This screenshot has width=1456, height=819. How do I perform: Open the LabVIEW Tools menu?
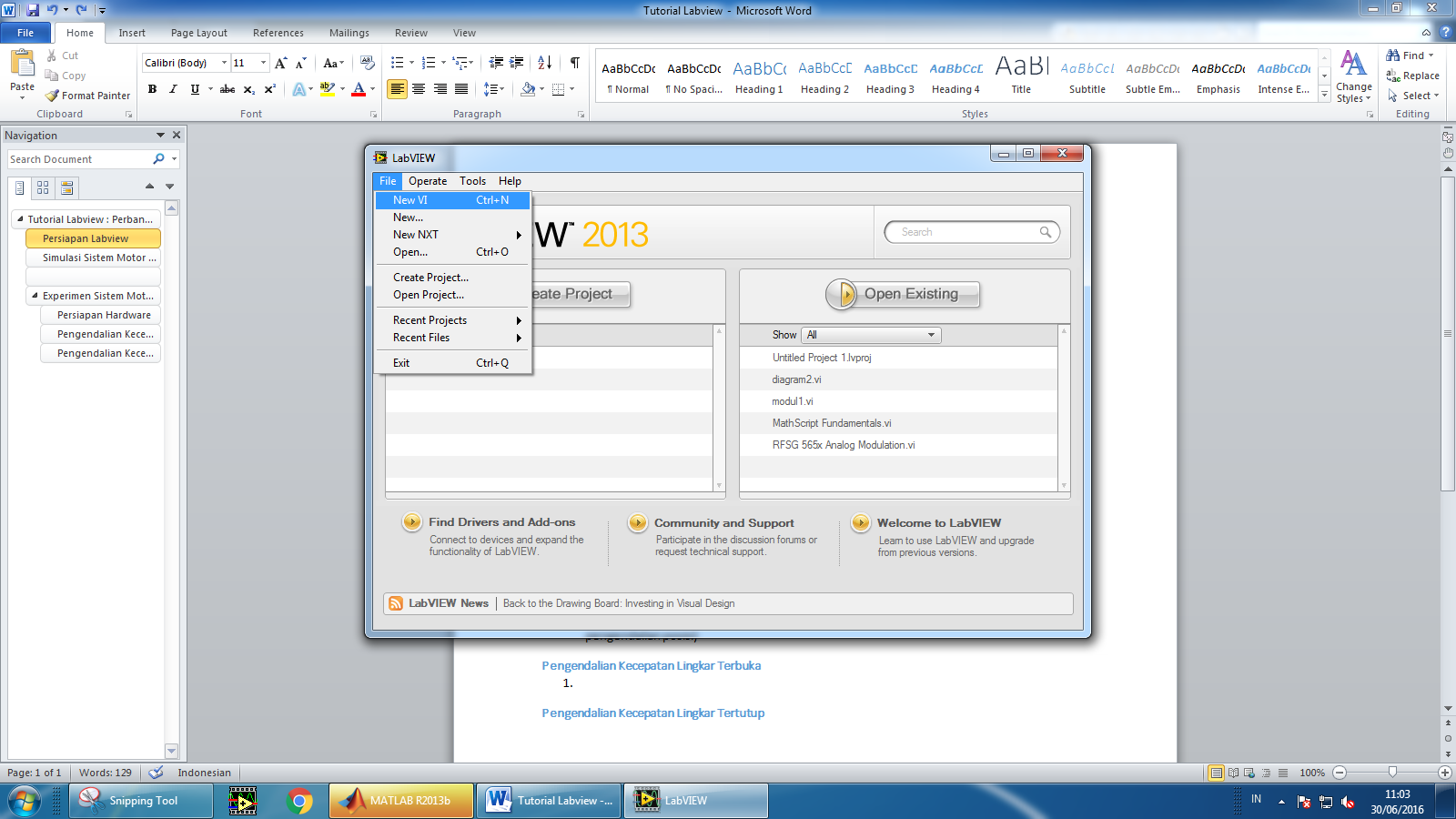coord(472,181)
